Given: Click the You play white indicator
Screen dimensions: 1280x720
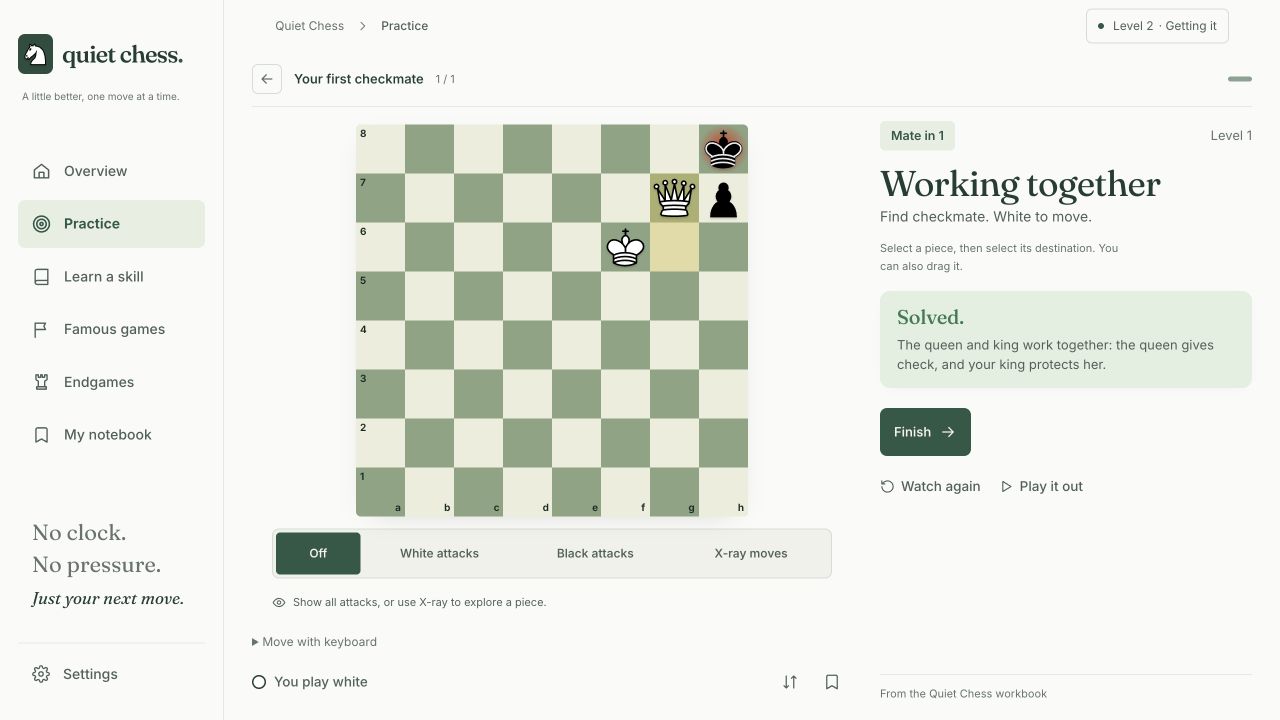Looking at the screenshot, I should pos(310,682).
